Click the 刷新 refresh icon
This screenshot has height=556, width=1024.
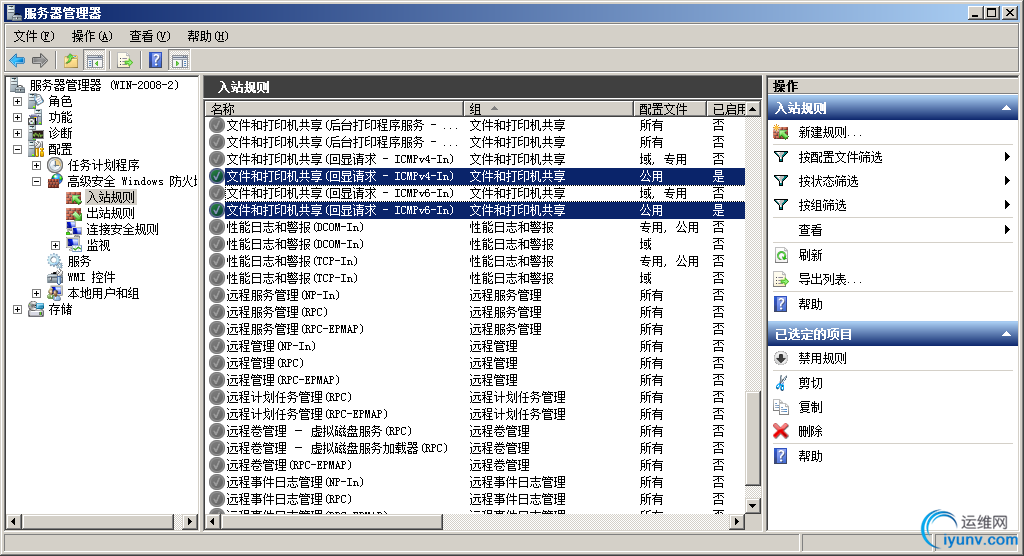pyautogui.click(x=781, y=255)
